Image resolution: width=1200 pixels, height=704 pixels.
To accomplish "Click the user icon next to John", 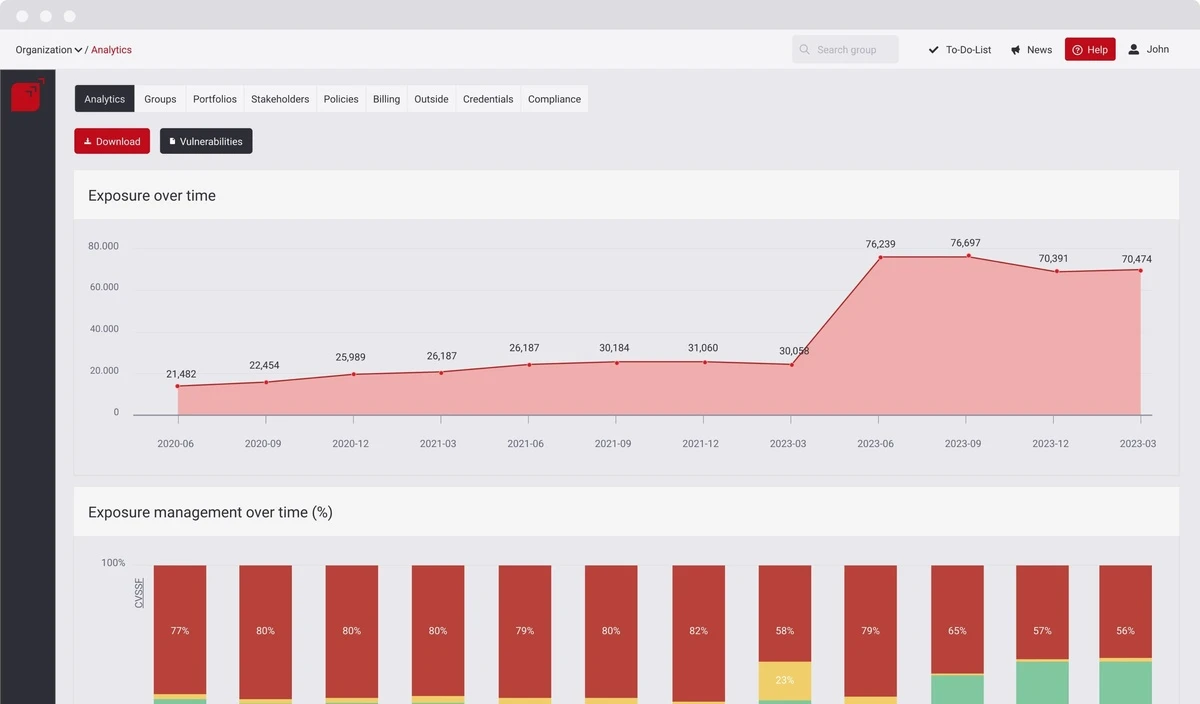I will pyautogui.click(x=1133, y=49).
